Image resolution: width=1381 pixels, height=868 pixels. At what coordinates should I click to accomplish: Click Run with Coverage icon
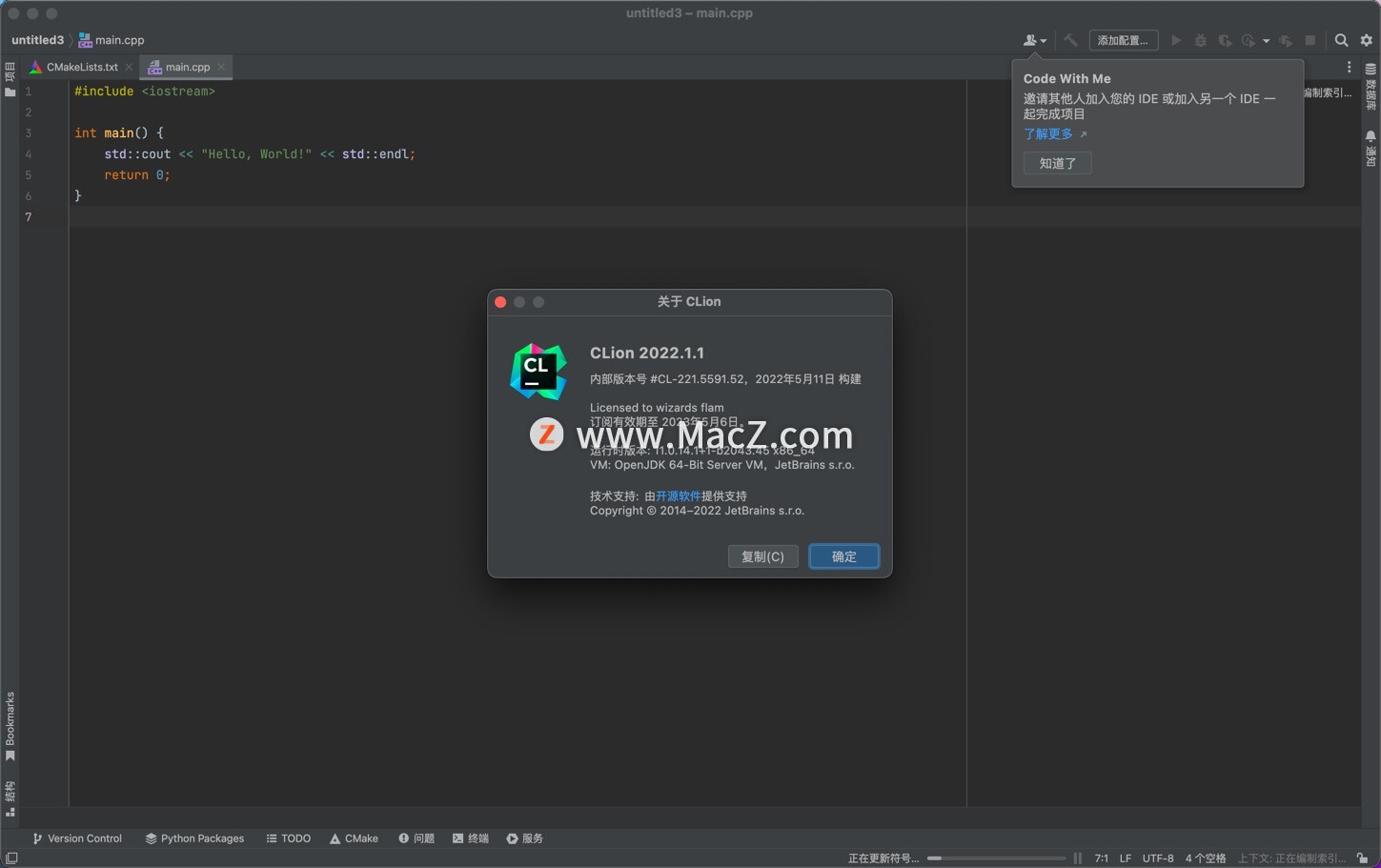coord(1225,40)
